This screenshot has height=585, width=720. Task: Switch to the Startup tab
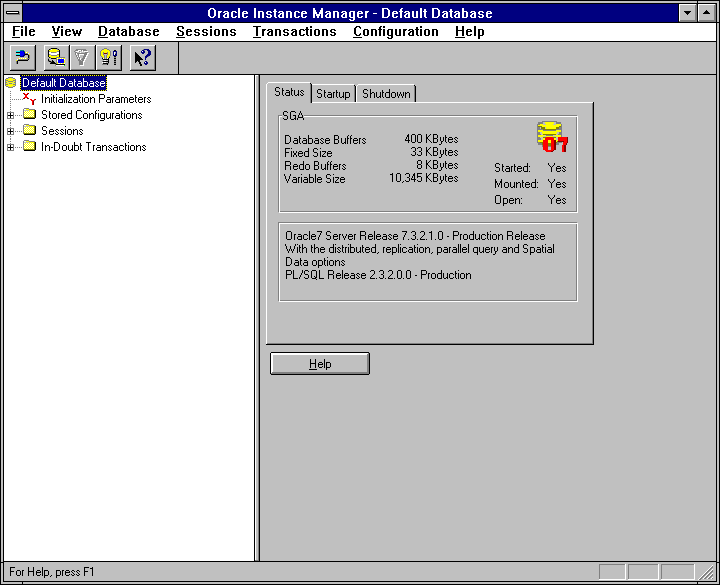point(333,94)
